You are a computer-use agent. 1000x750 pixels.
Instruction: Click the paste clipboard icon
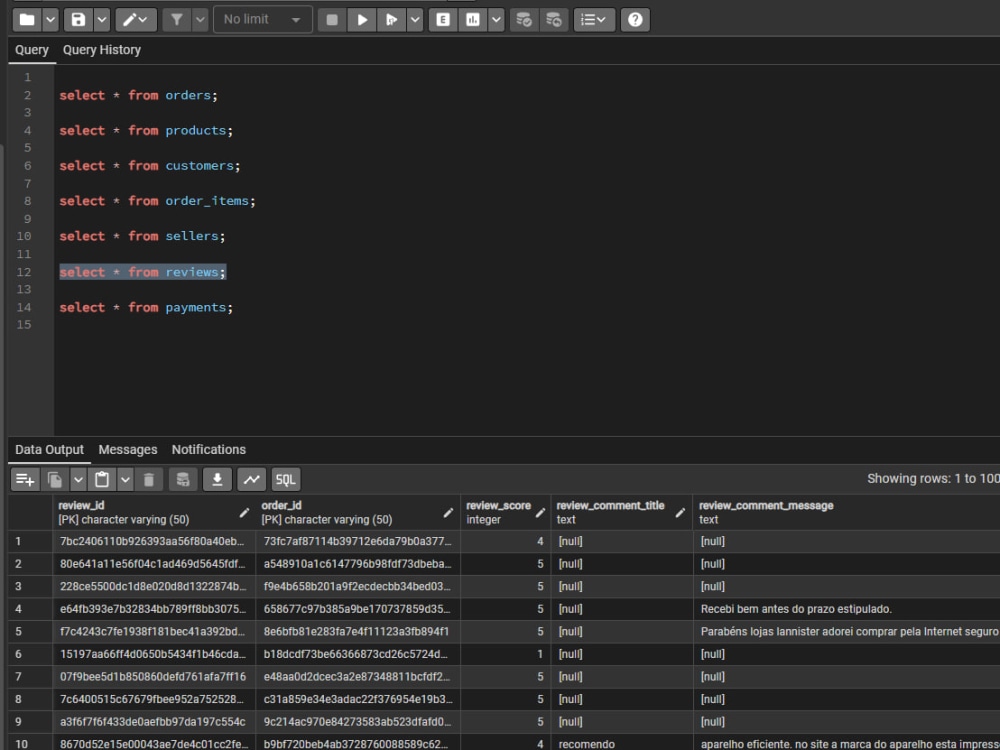pyautogui.click(x=102, y=480)
